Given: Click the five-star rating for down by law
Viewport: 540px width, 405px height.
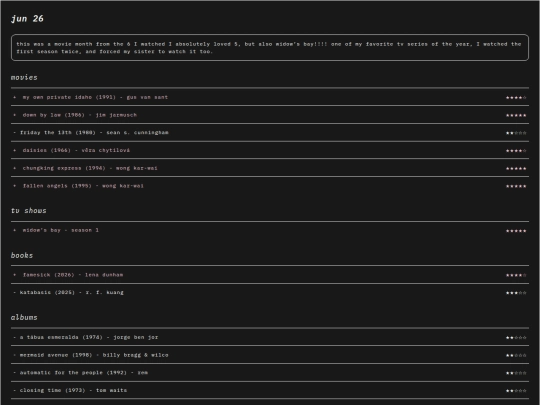Looking at the screenshot, I should [516, 115].
